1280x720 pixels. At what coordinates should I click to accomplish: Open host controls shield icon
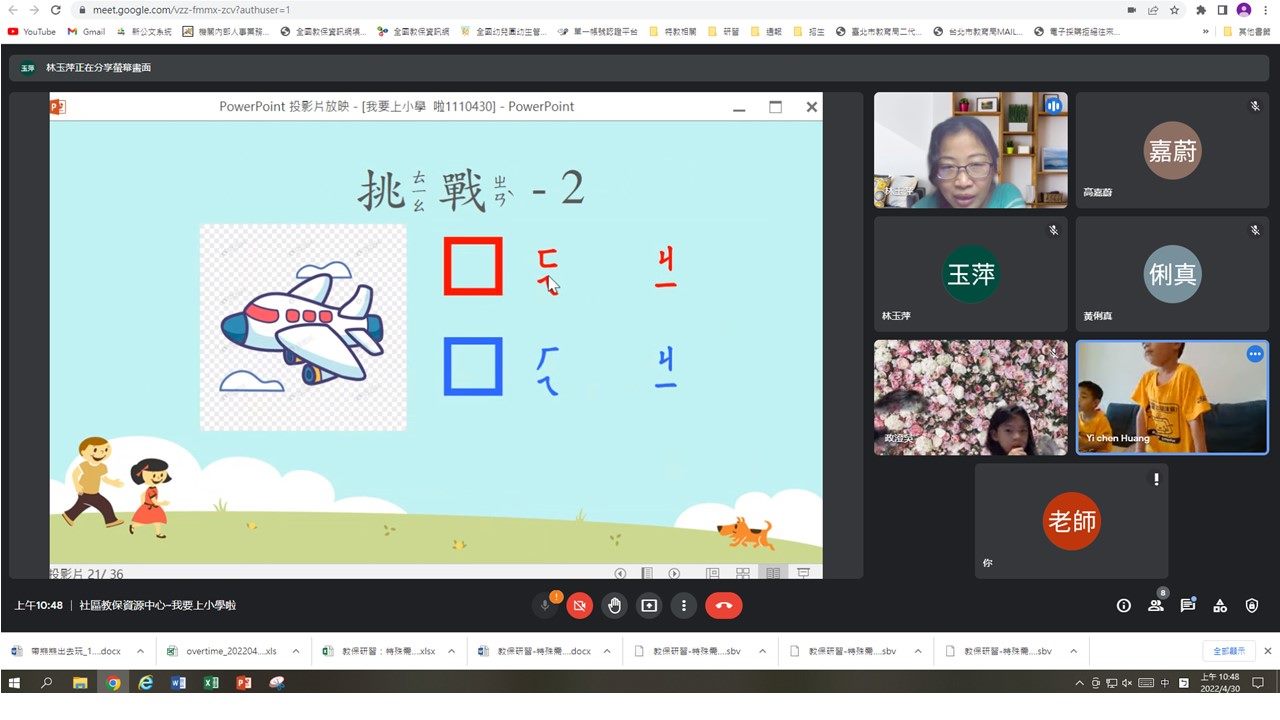tap(1251, 605)
